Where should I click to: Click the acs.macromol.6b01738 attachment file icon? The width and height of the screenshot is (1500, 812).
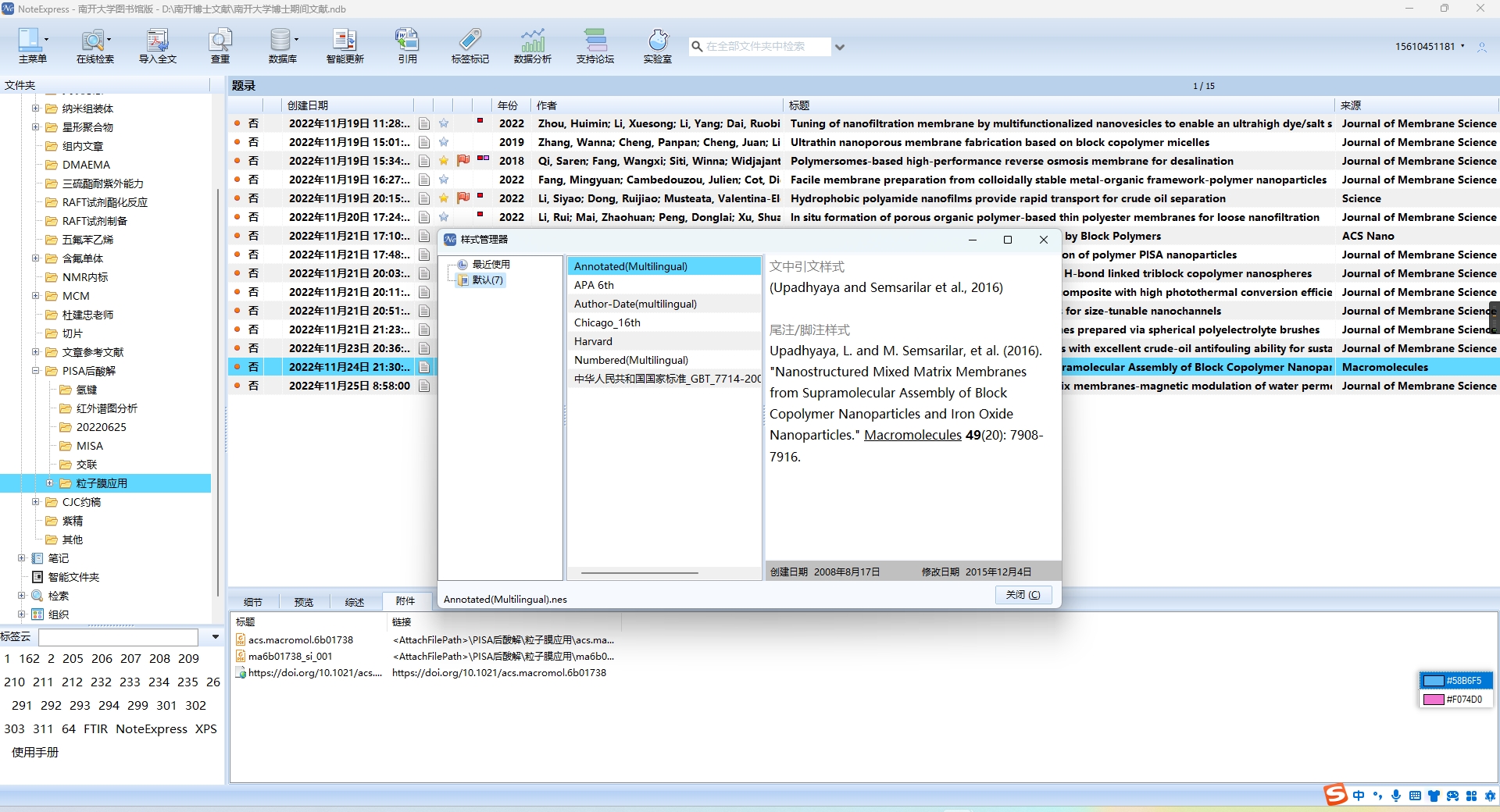coord(241,639)
